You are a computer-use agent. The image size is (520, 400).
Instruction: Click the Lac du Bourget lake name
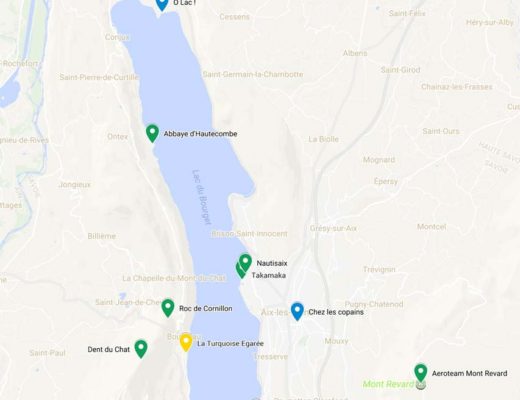[x=202, y=197]
